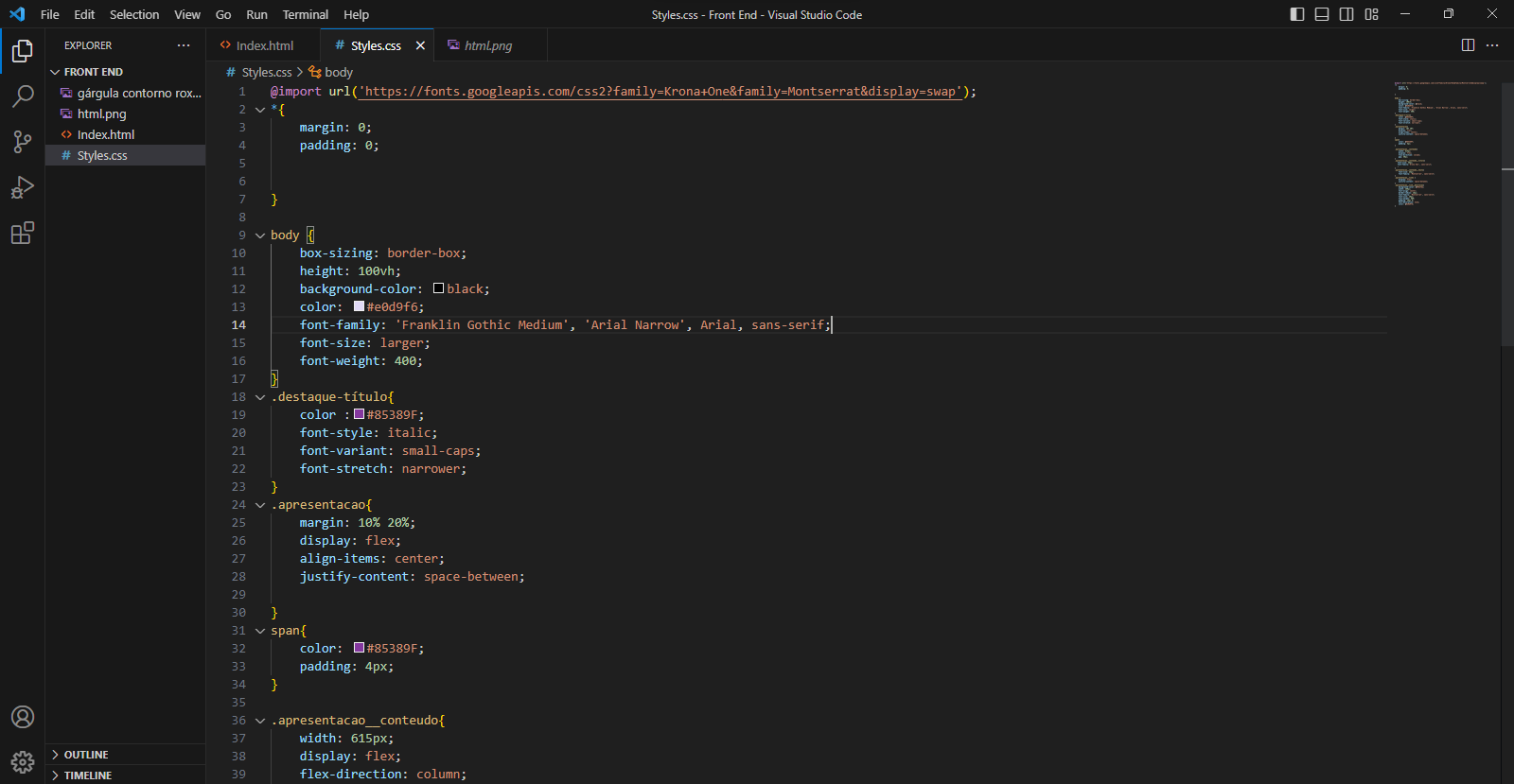Switch to the html.png tab
The width and height of the screenshot is (1514, 784).
tap(488, 45)
